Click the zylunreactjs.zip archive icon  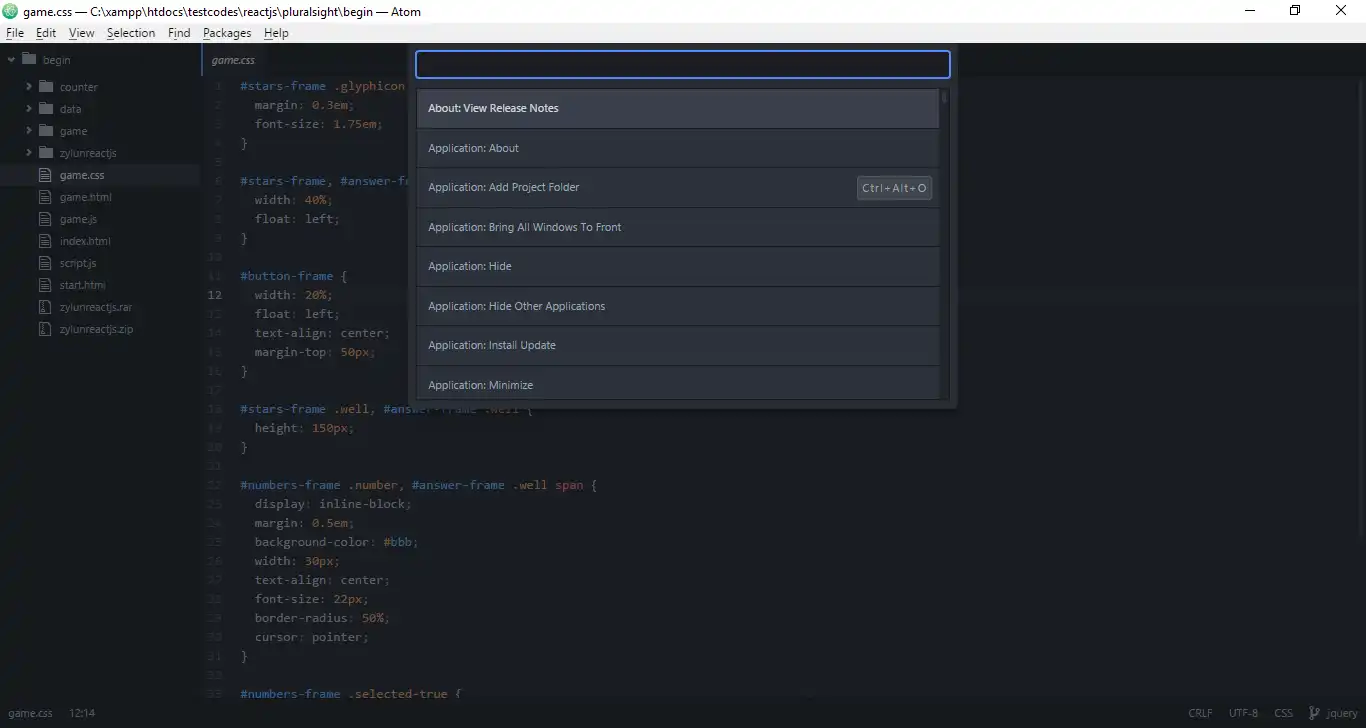43,329
